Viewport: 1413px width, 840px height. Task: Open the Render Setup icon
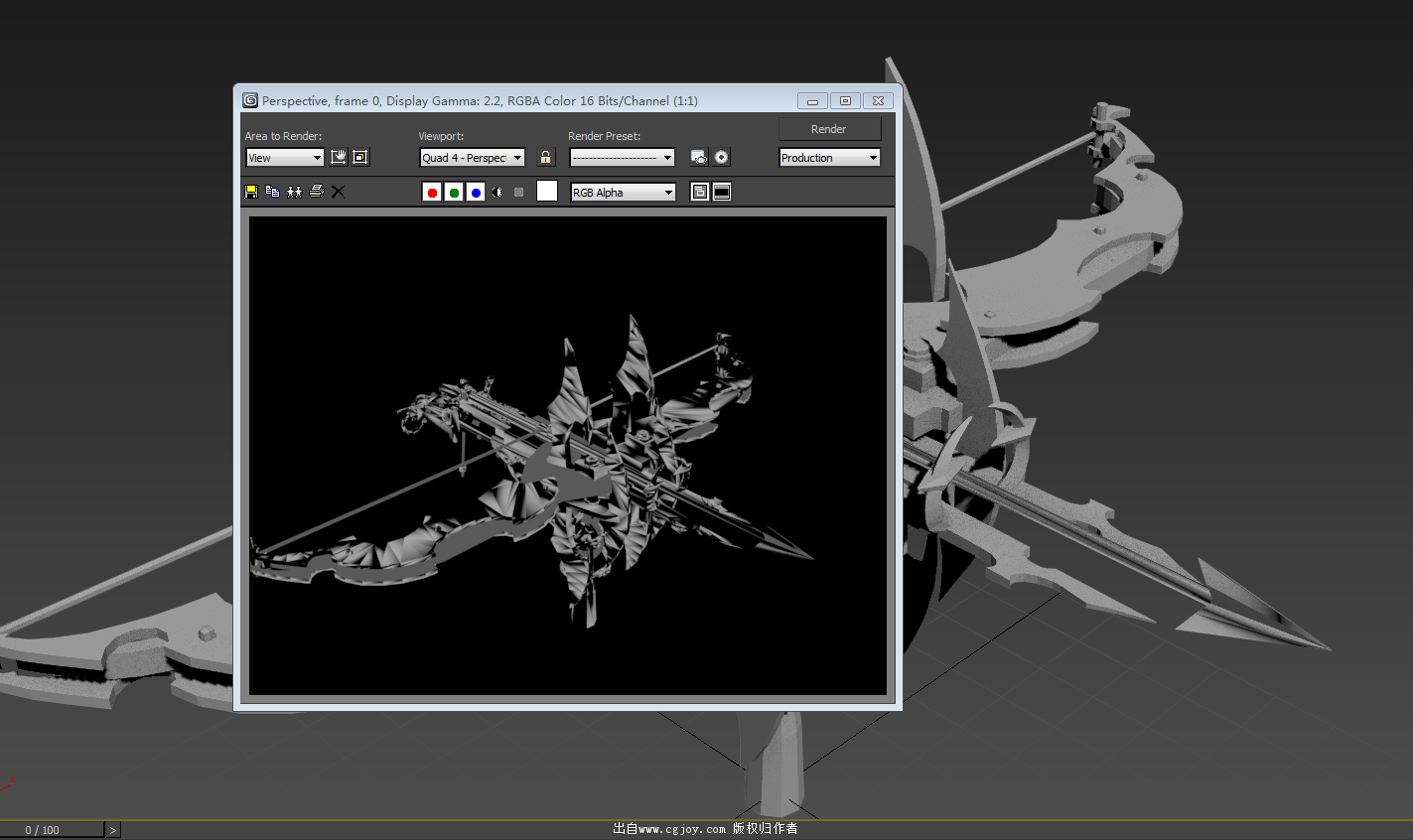[x=699, y=157]
